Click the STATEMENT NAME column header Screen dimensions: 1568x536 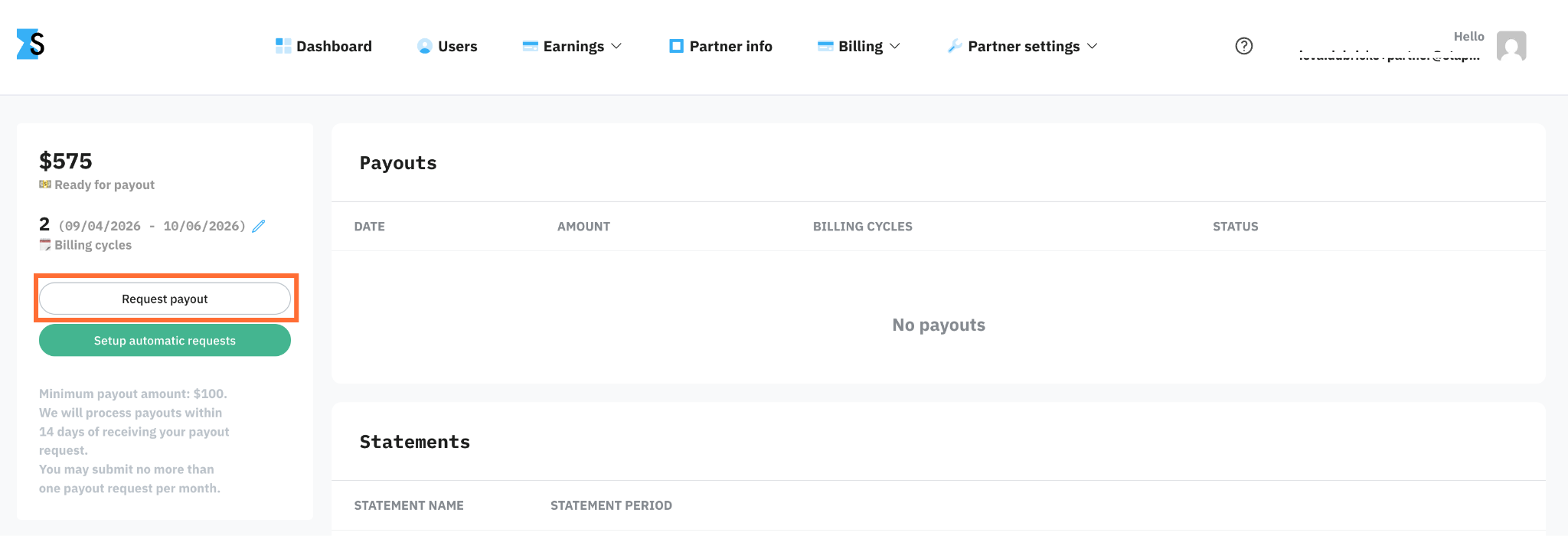pos(409,505)
